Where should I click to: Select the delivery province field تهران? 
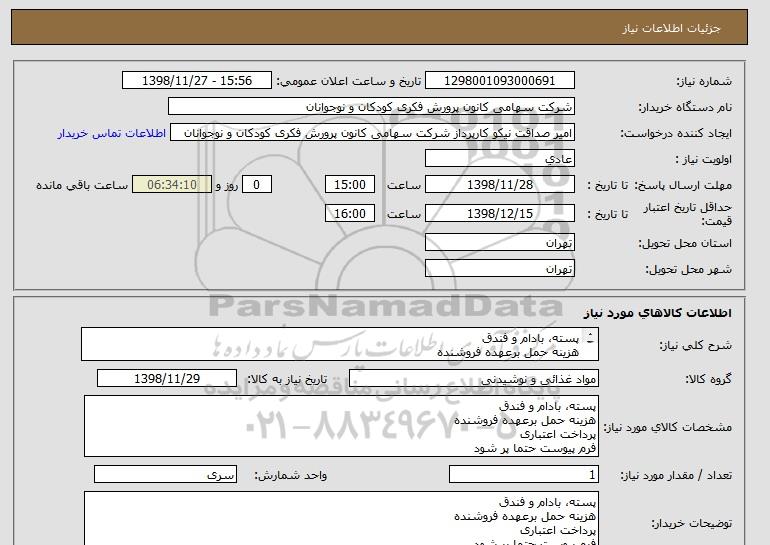coord(499,243)
